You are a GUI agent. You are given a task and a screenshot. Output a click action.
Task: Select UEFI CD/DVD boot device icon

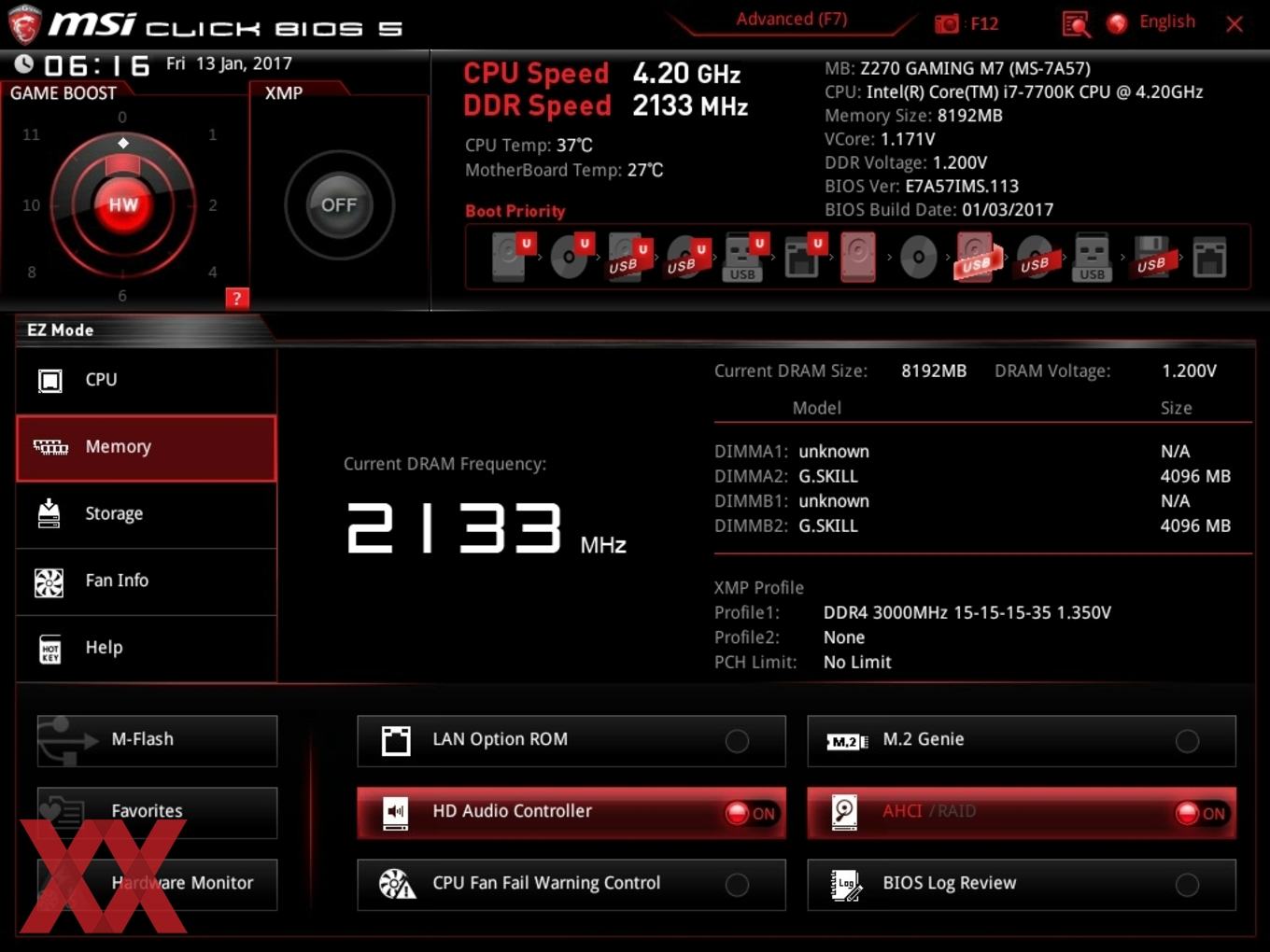click(570, 257)
